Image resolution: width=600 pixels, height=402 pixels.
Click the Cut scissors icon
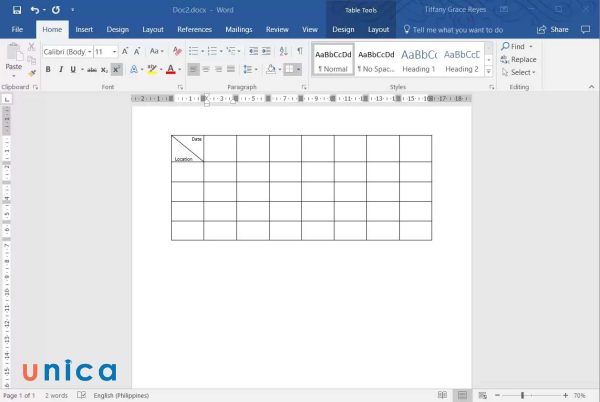coord(31,47)
